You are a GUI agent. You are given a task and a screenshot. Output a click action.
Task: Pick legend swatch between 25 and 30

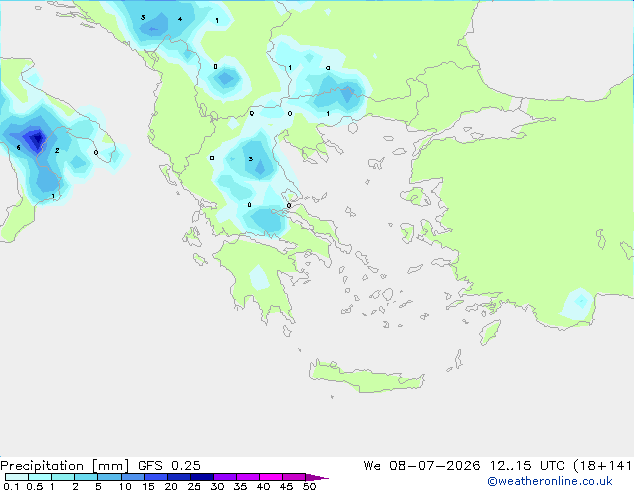pos(201,477)
